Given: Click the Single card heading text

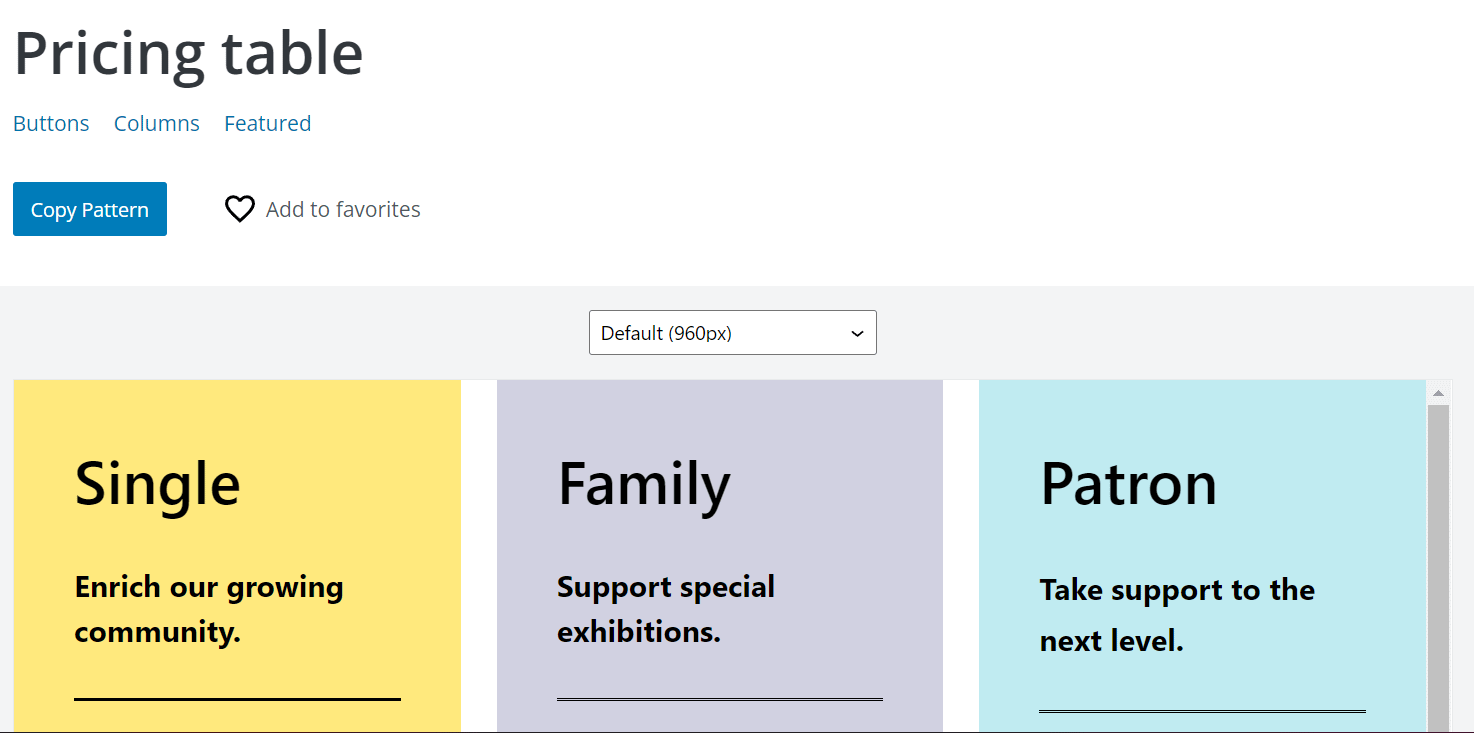Looking at the screenshot, I should [x=157, y=484].
